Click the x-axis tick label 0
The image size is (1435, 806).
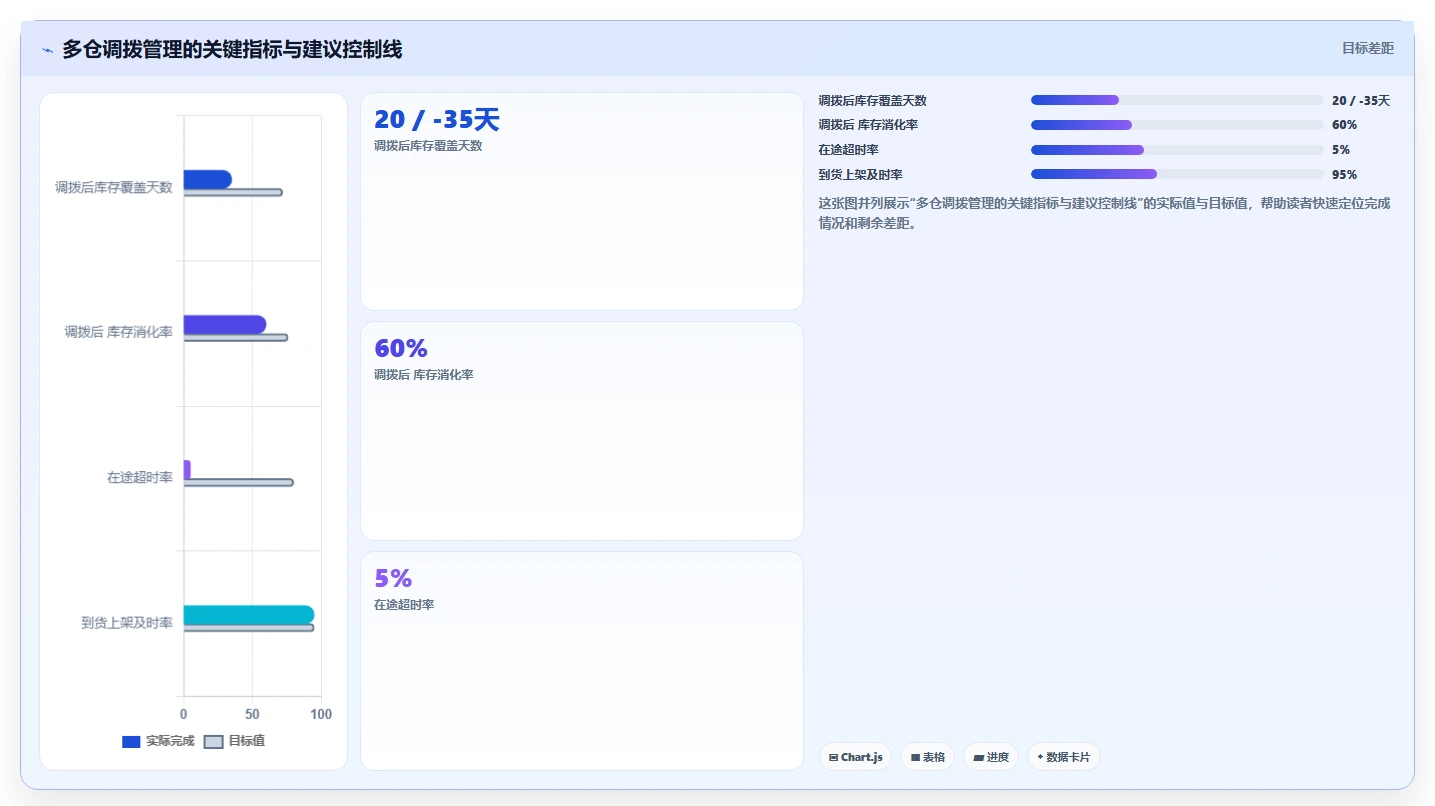184,714
